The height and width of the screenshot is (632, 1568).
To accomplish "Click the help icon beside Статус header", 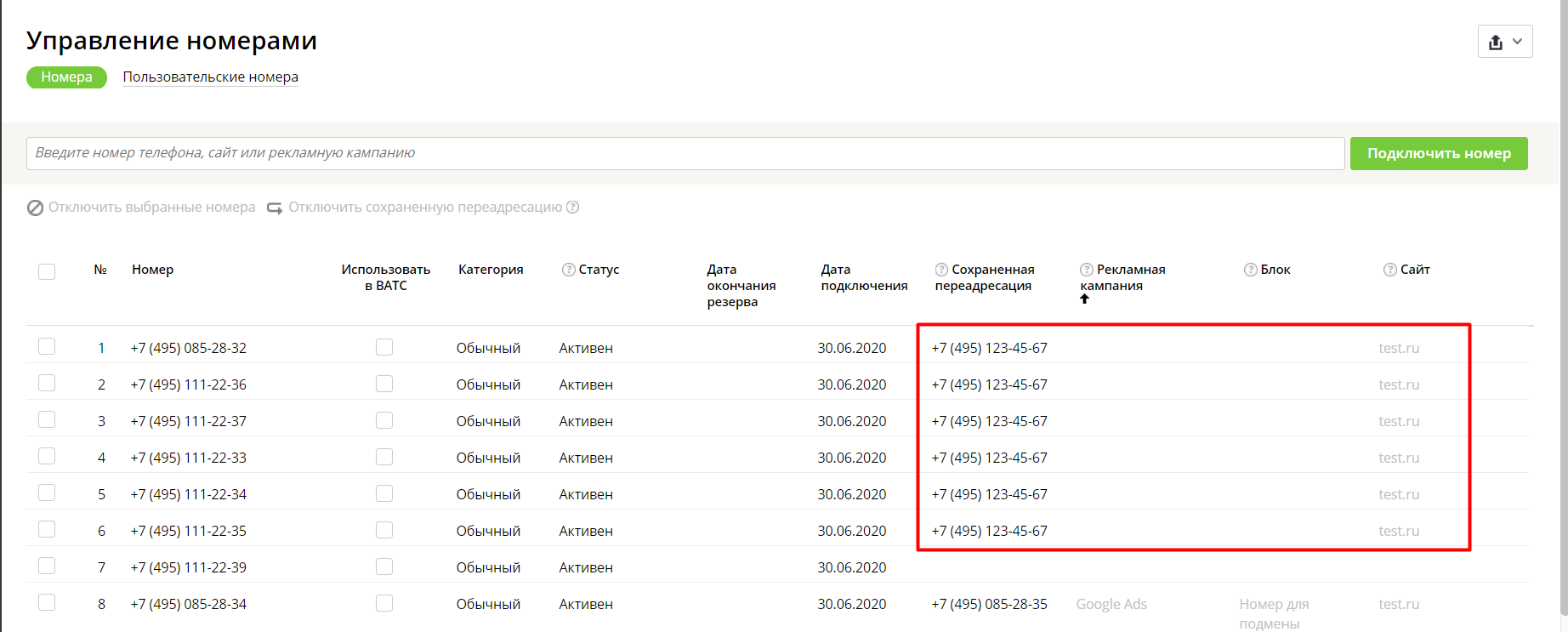I will click(568, 270).
